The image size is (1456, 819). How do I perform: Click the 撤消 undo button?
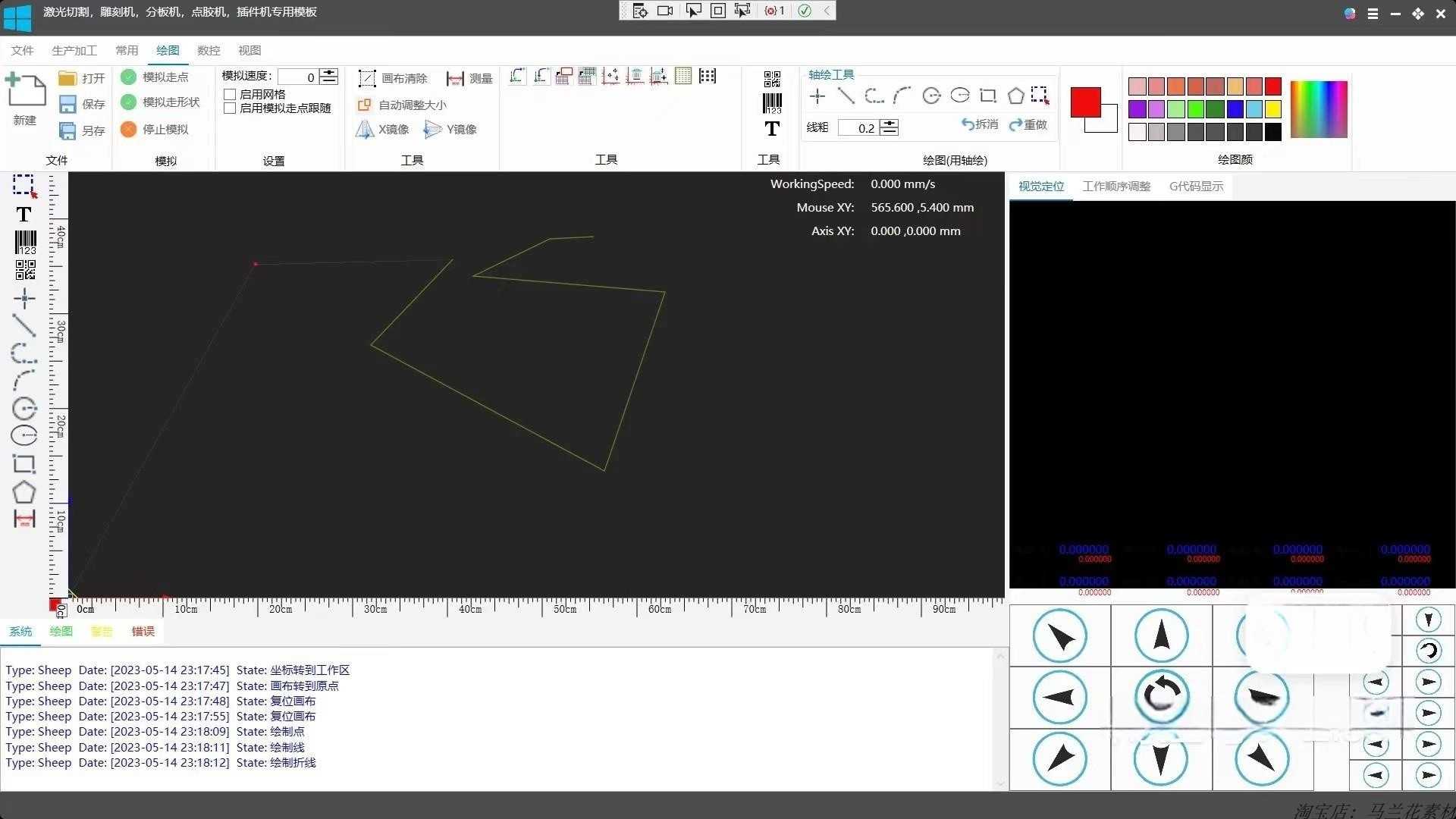pos(980,124)
